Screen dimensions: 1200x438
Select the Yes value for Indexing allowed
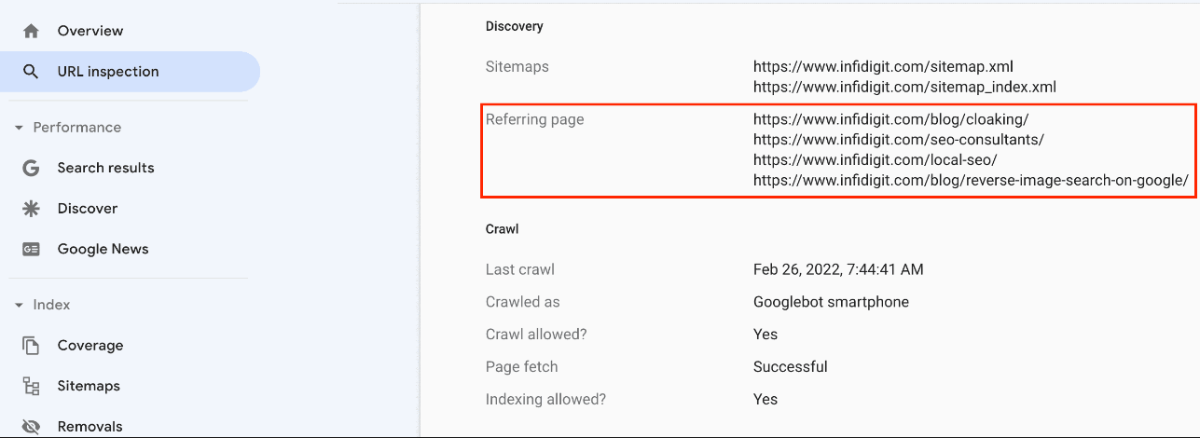765,399
